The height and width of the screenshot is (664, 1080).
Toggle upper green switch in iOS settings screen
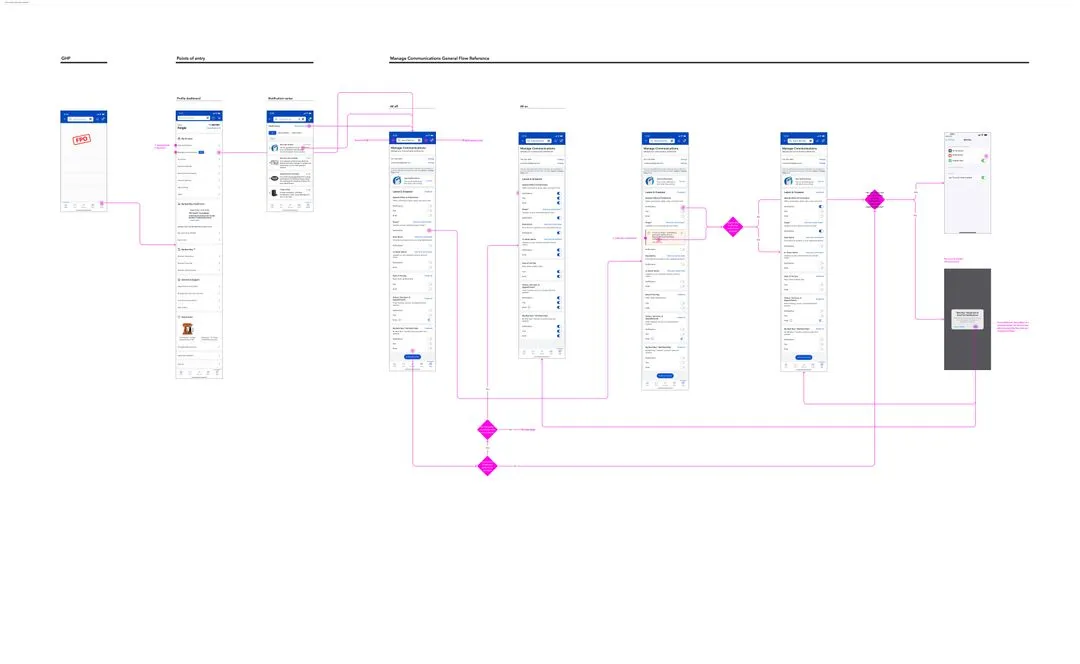click(x=983, y=160)
